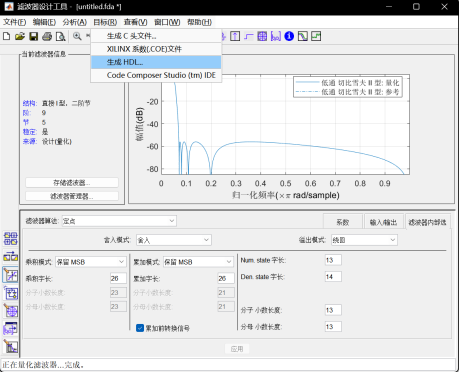Show pole-zero plot with the grid circle icon

point(262,36)
